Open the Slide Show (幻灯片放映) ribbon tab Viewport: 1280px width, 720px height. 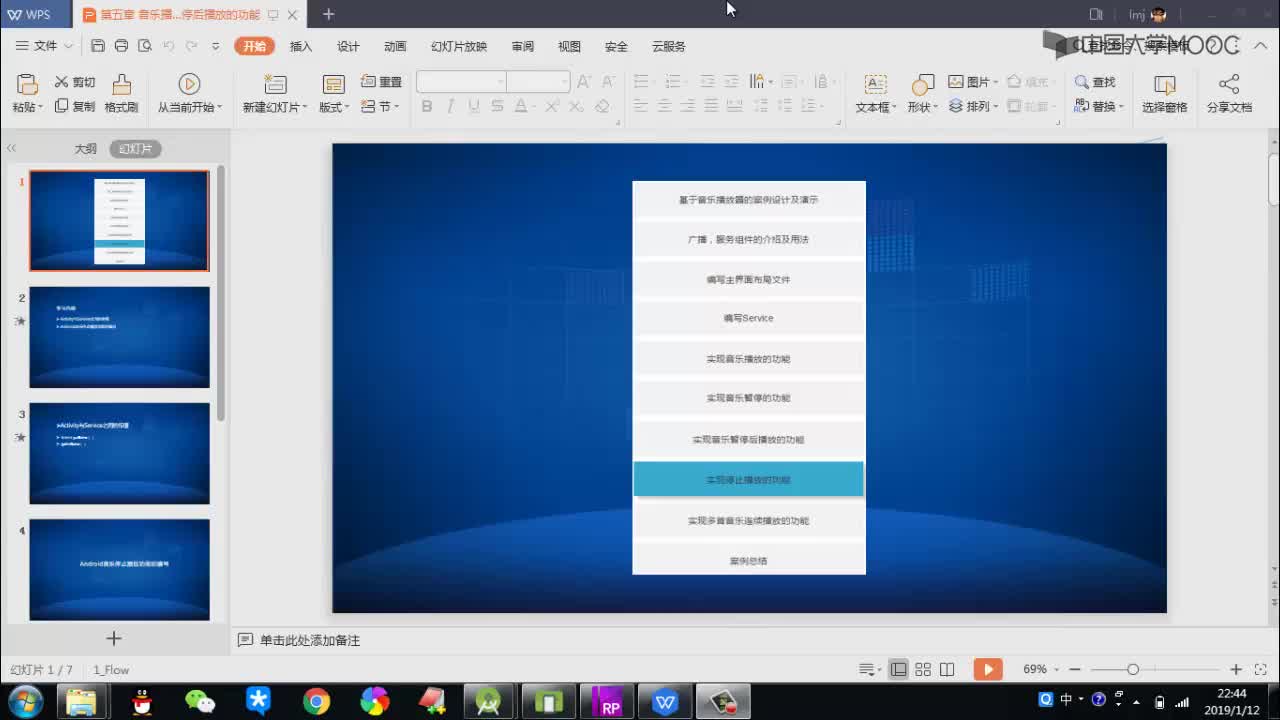click(x=459, y=46)
